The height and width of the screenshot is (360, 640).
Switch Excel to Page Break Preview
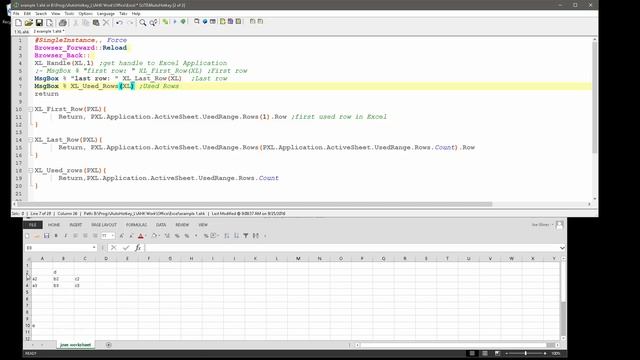[497, 353]
